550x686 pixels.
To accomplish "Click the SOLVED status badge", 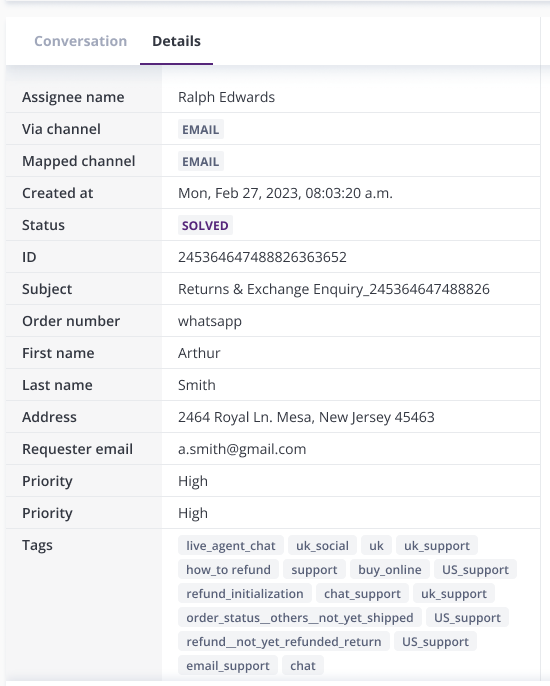I will coord(205,225).
